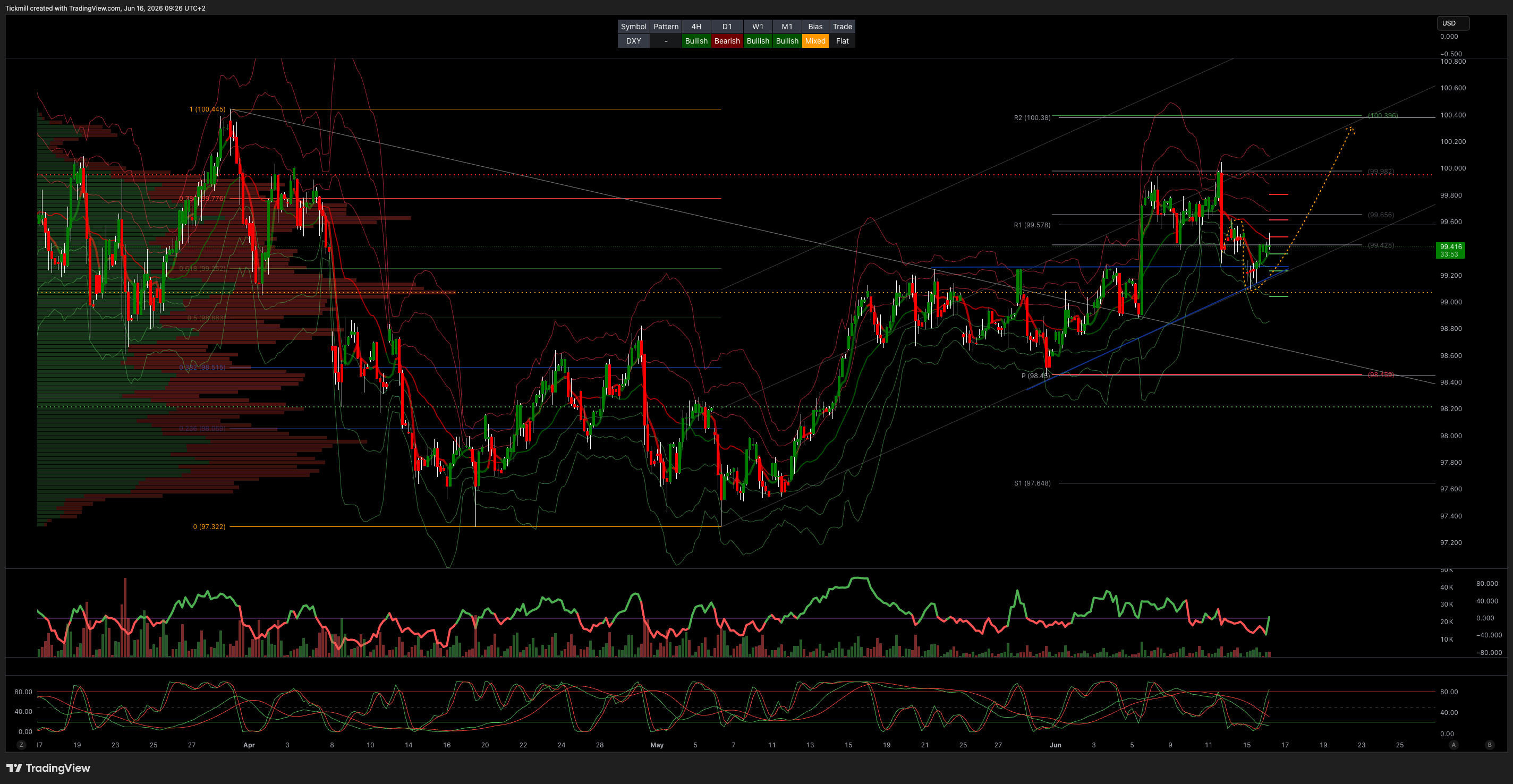This screenshot has height=784, width=1513.
Task: Click the Fibonacci 0 (97.322) label
Action: coord(209,527)
